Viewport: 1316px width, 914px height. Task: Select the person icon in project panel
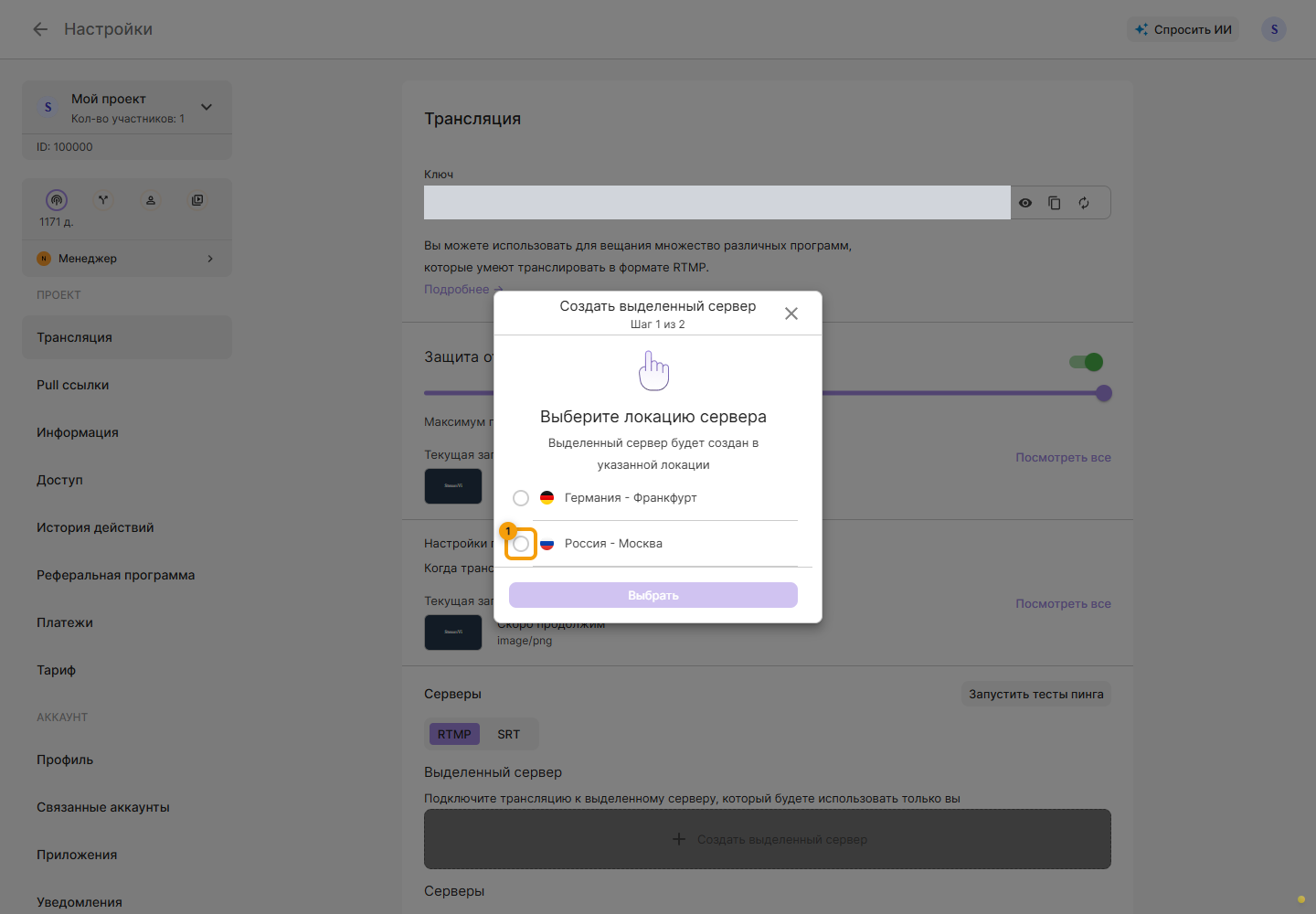[x=151, y=200]
